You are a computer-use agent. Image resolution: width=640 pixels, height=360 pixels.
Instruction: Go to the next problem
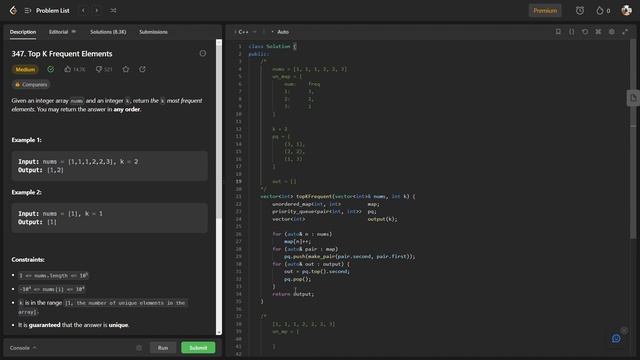point(97,11)
